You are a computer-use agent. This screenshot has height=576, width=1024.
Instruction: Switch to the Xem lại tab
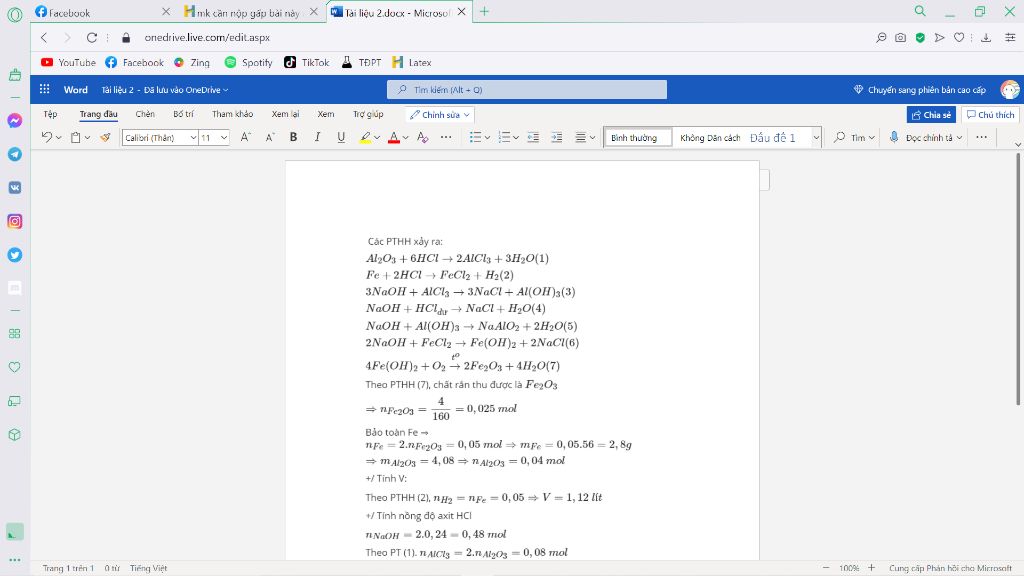point(285,114)
